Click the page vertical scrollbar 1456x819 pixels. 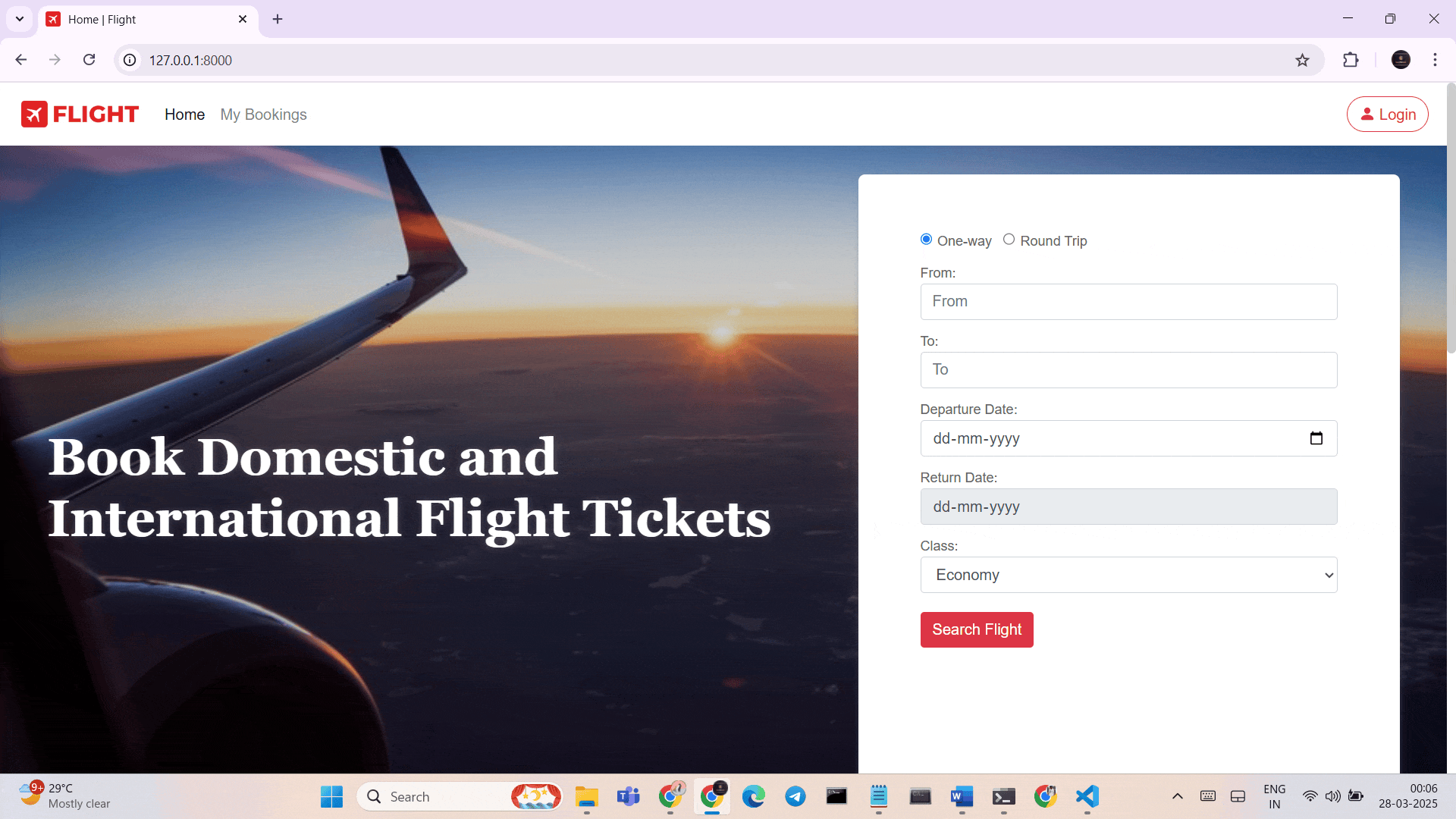coord(1451,220)
